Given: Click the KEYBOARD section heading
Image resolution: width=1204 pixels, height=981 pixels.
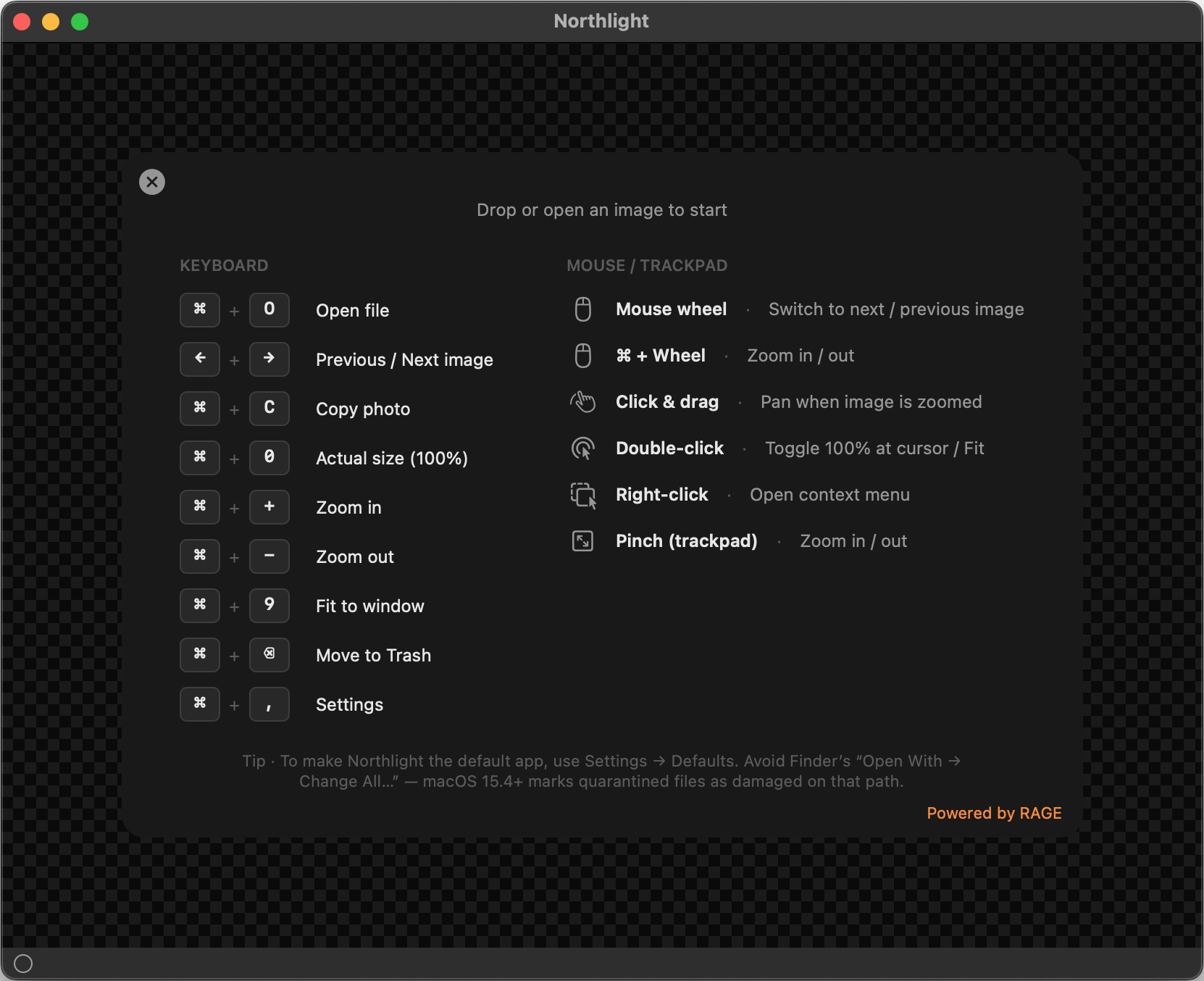Looking at the screenshot, I should 224,266.
